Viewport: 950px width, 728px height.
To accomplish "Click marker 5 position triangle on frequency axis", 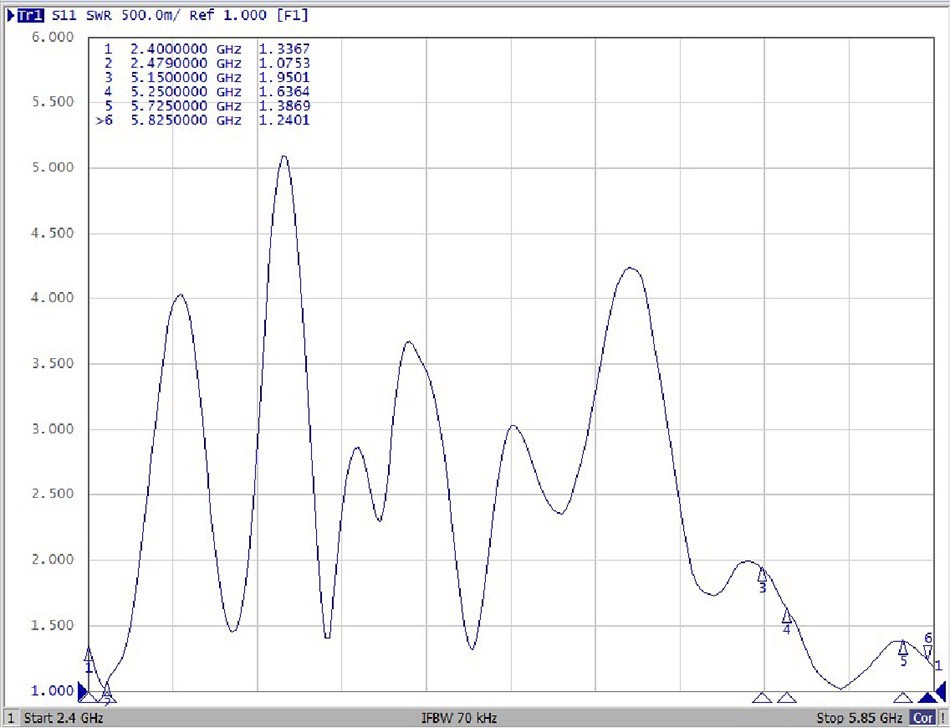I will point(903,698).
